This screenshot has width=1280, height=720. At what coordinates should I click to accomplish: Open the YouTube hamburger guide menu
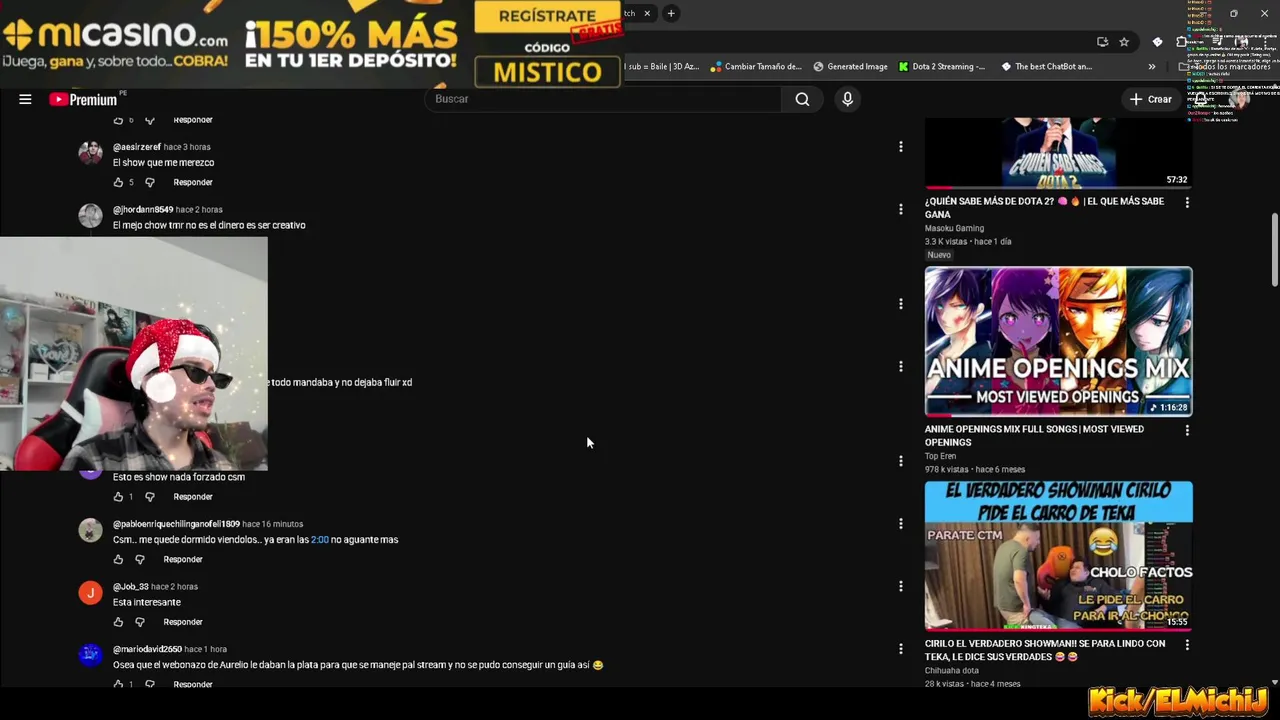(25, 99)
